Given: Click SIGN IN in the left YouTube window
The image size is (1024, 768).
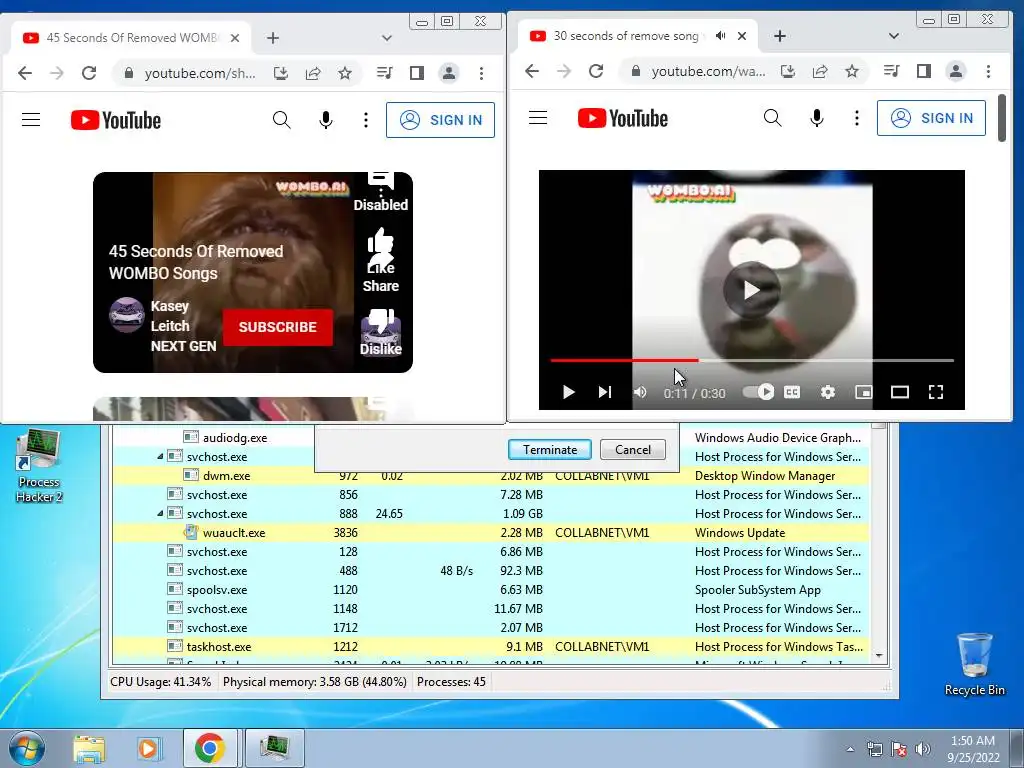Looking at the screenshot, I should [x=440, y=120].
